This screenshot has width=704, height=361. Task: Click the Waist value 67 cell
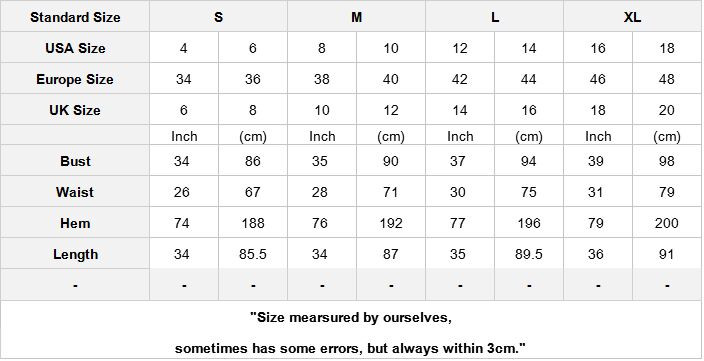tap(253, 192)
